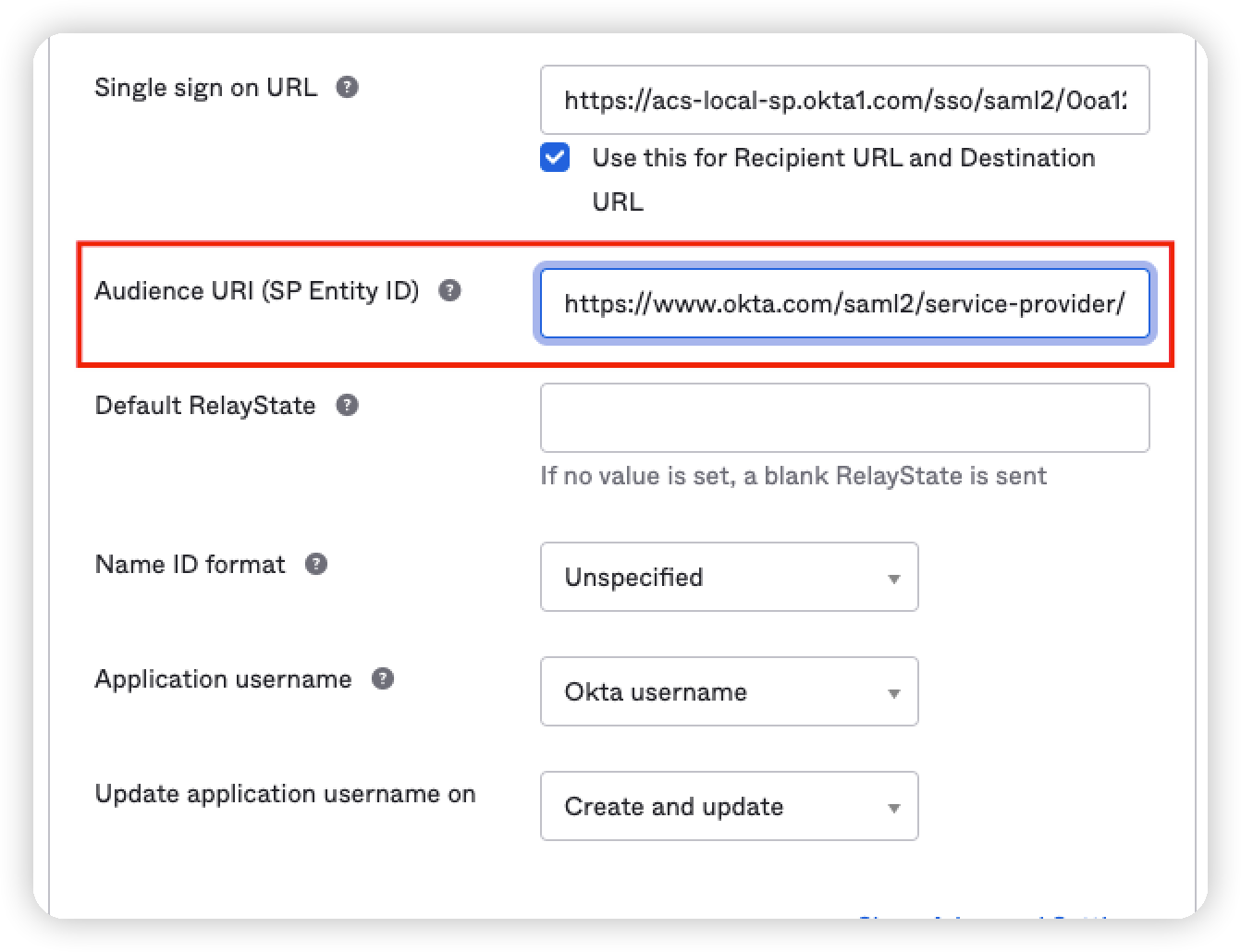Click the 'Application username' label text

[x=223, y=679]
